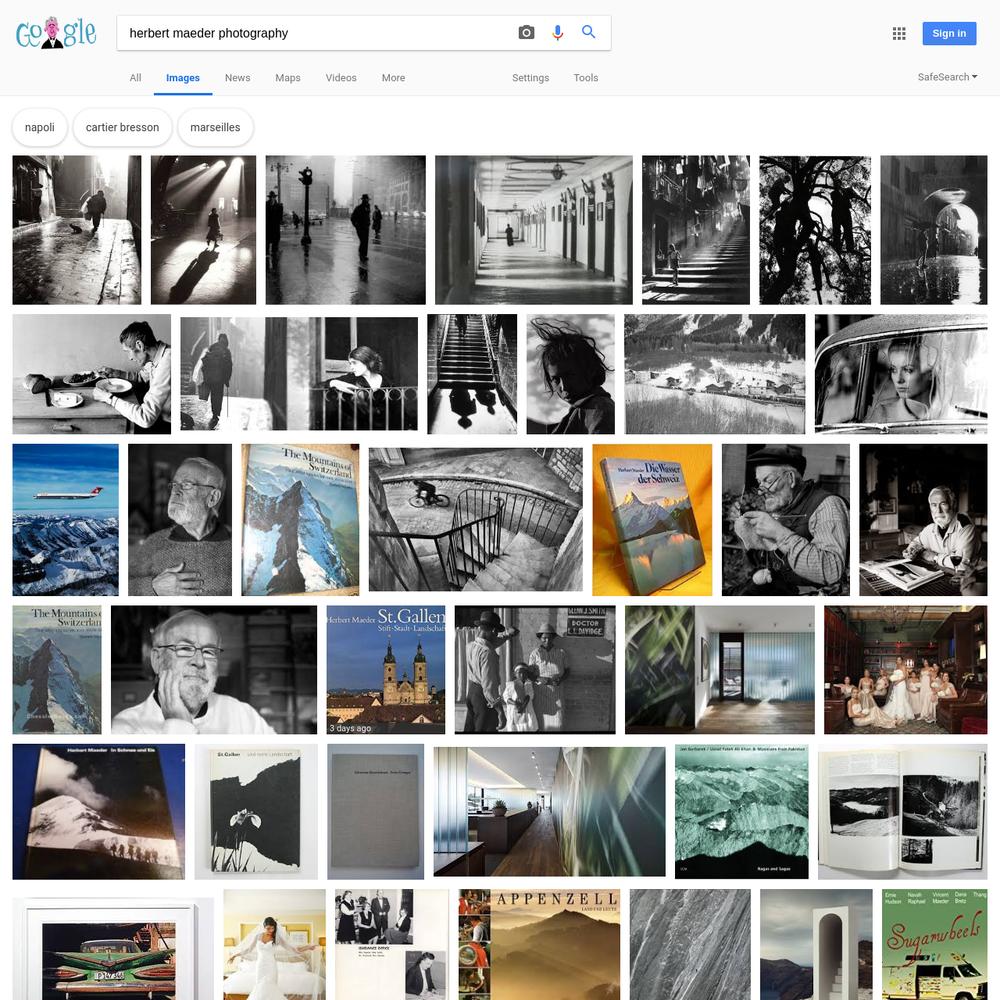Viewport: 1000px width, 1000px height.
Task: Click the microphone voice search icon
Action: (x=557, y=33)
